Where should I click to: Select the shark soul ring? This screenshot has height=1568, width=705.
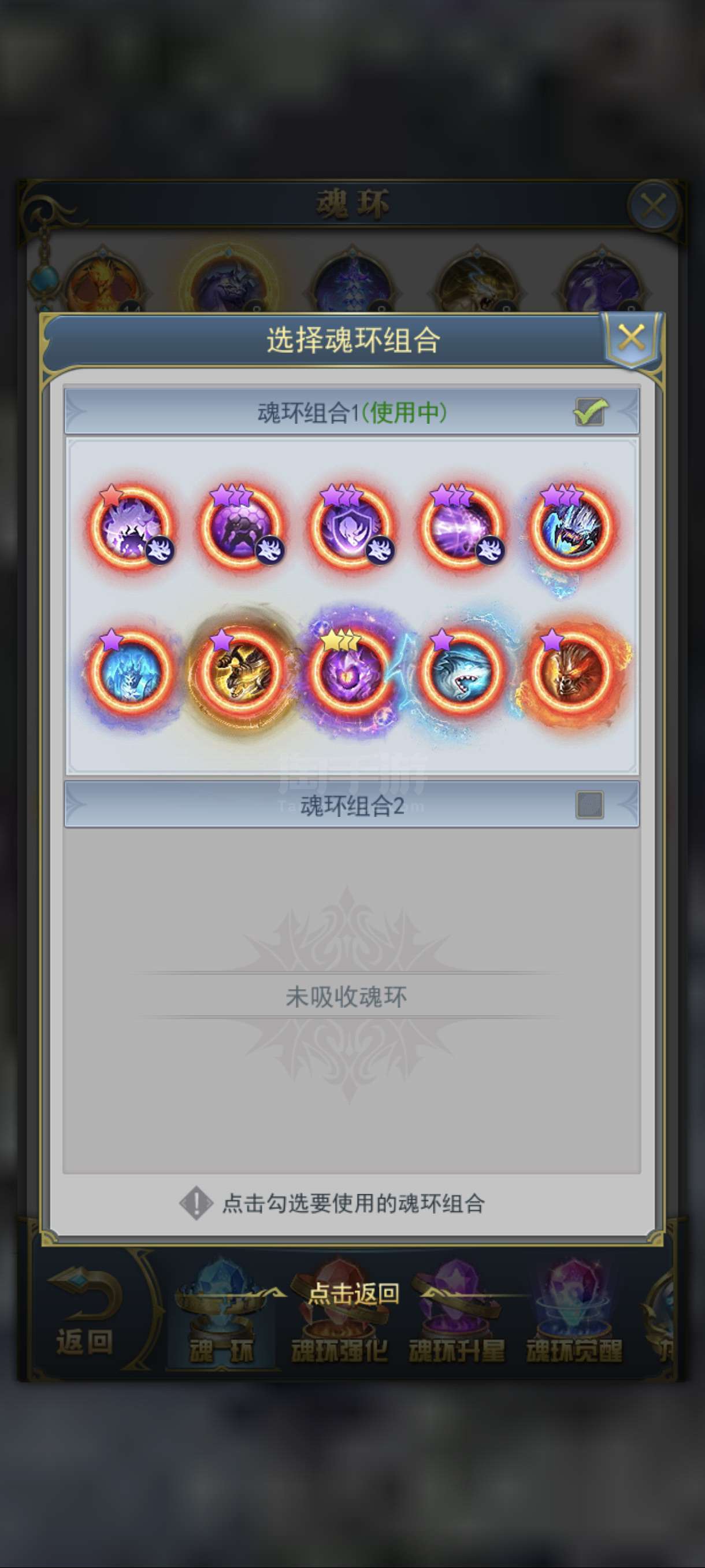click(x=461, y=670)
